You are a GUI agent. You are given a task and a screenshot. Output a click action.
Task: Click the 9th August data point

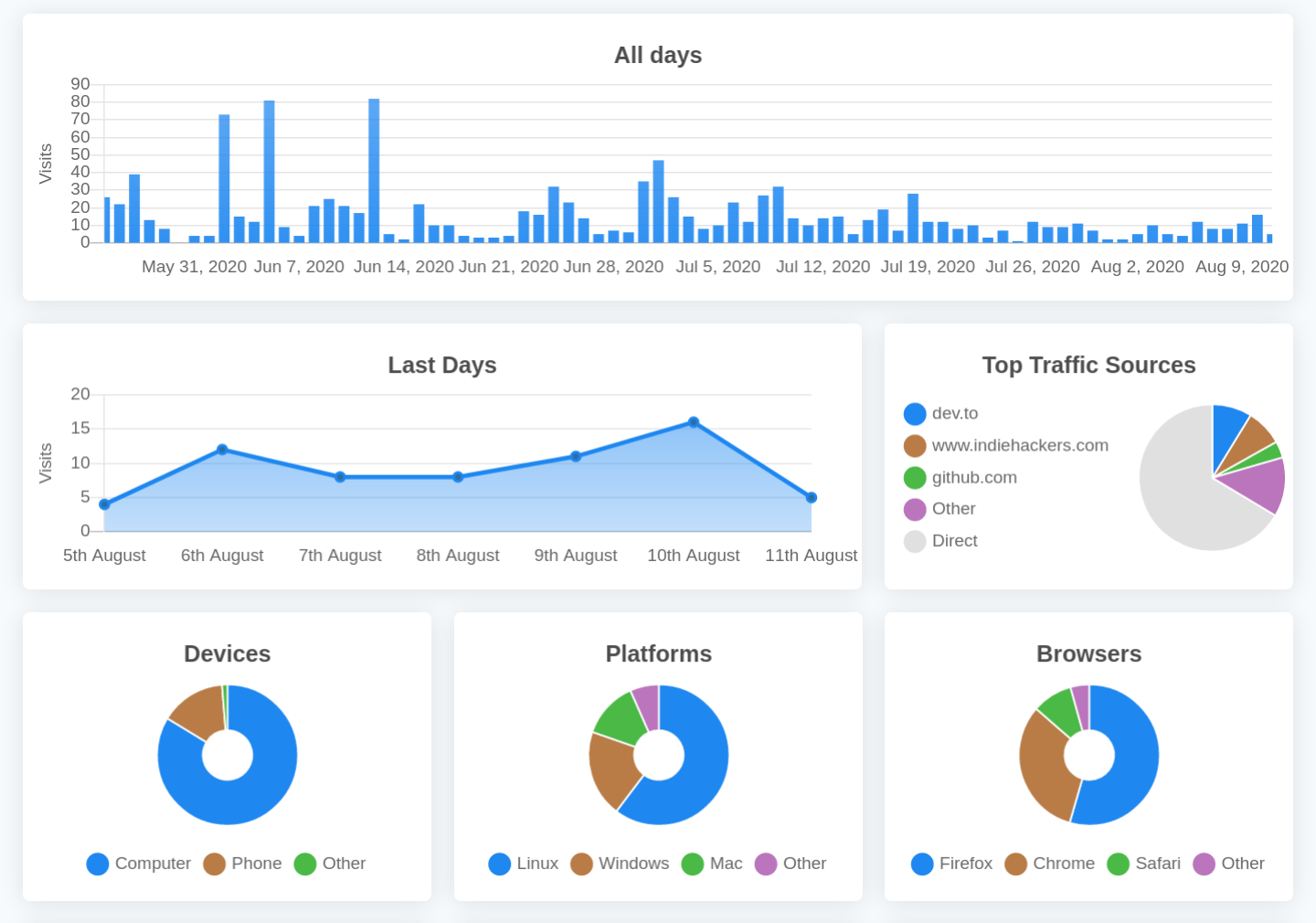click(x=576, y=456)
